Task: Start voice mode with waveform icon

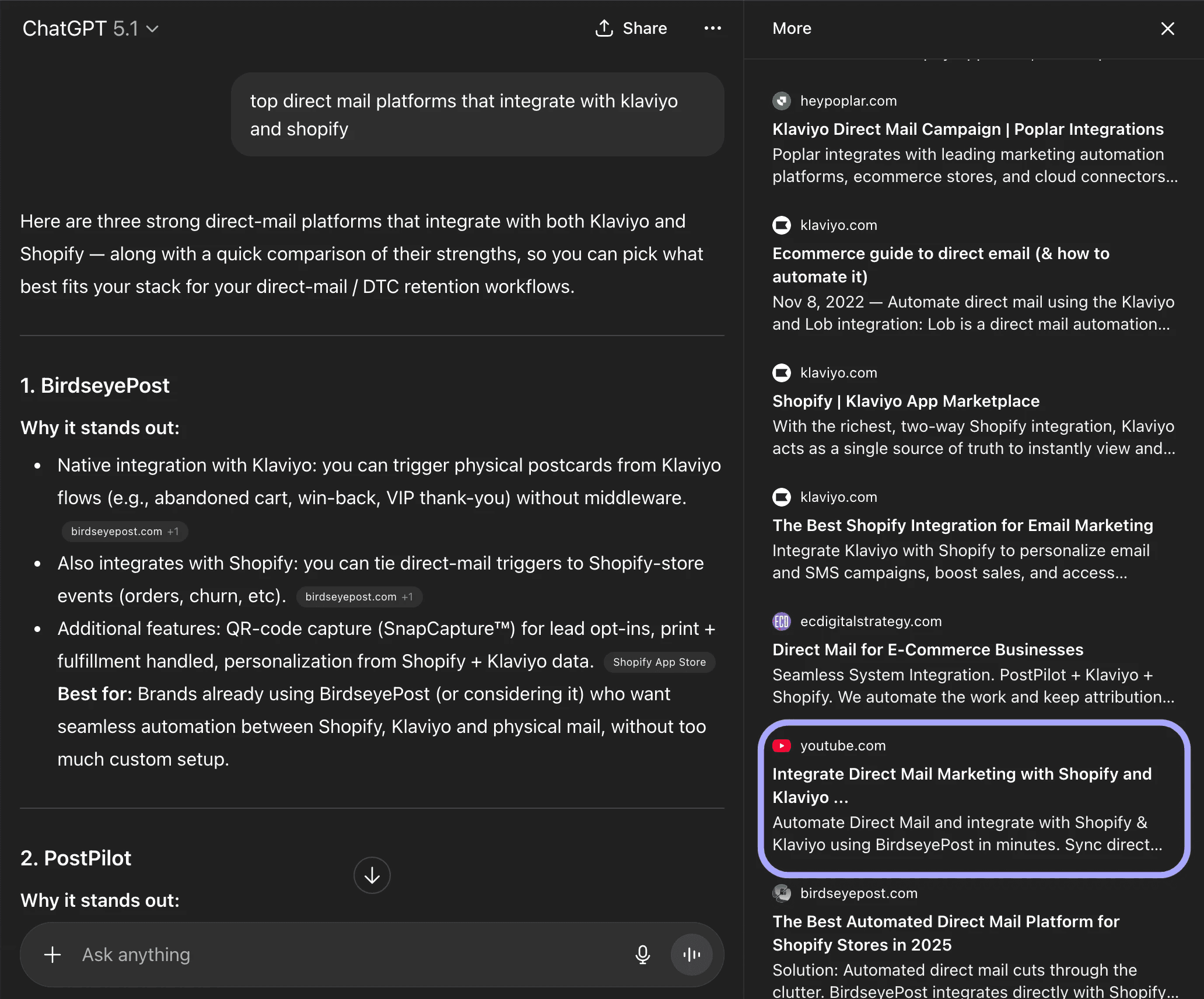Action: 691,955
